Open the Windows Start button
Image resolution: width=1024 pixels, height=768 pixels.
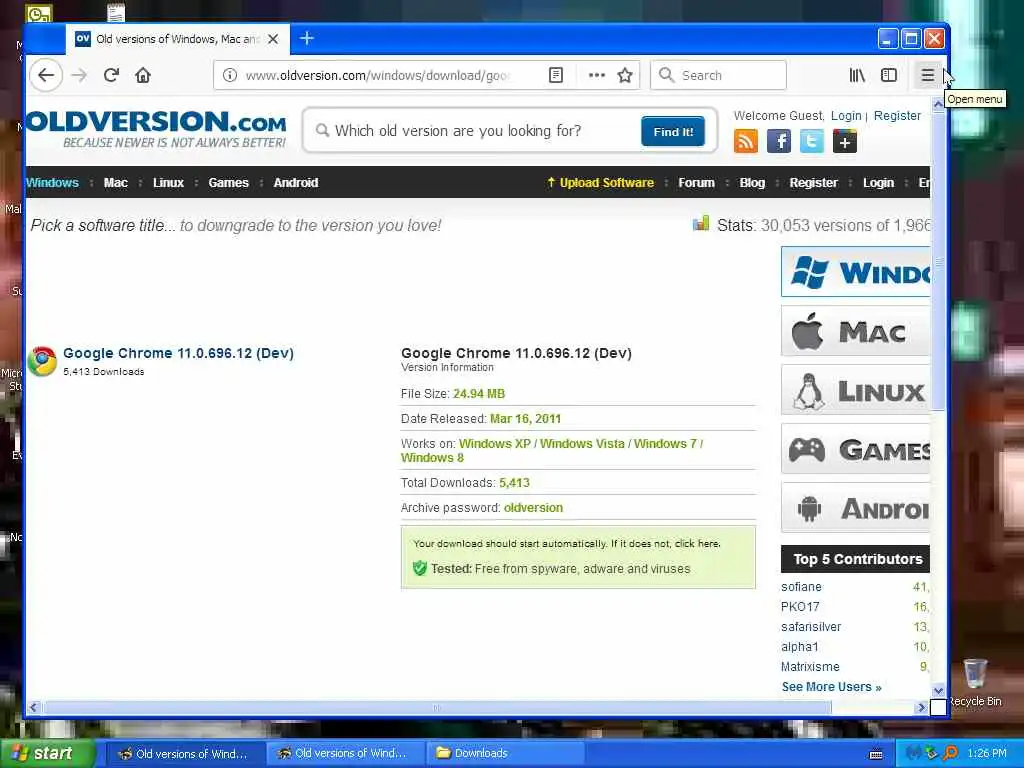pyautogui.click(x=47, y=754)
